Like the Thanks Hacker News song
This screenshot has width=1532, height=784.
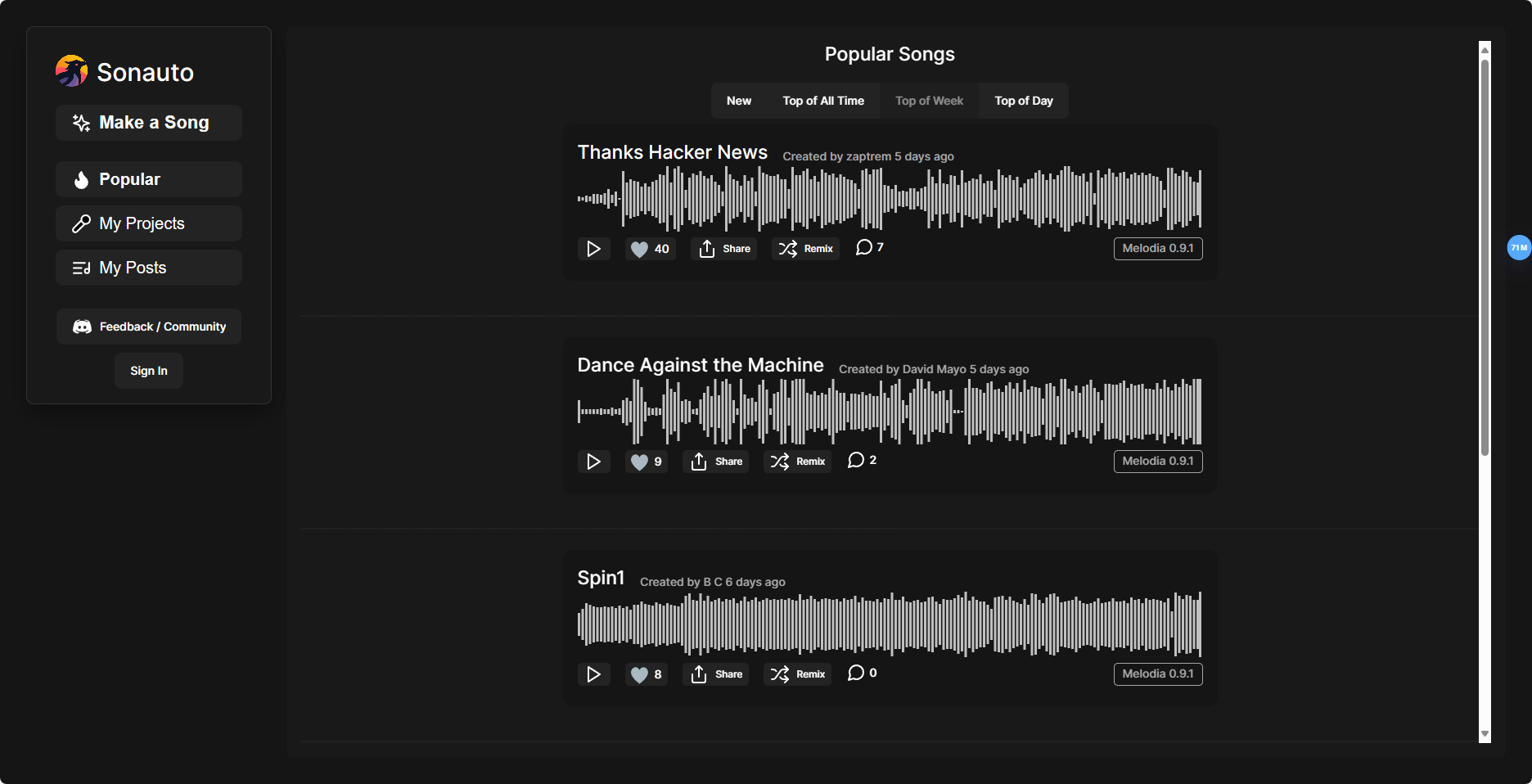(650, 249)
